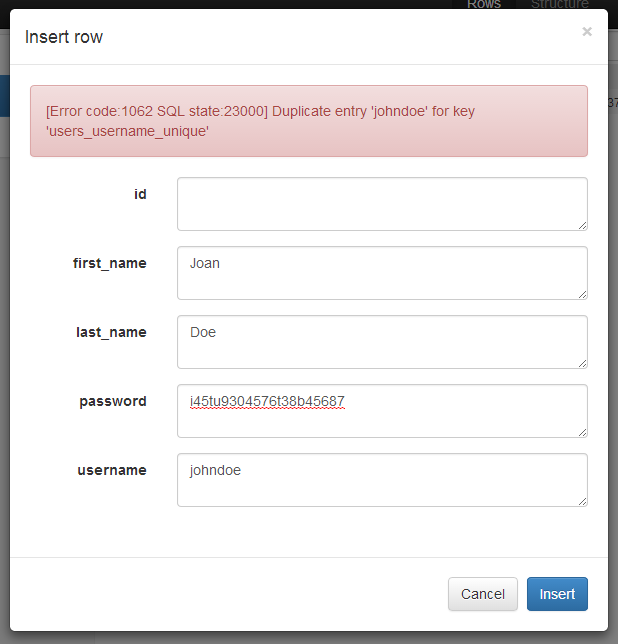
Task: Click the password label
Action: coord(113,401)
